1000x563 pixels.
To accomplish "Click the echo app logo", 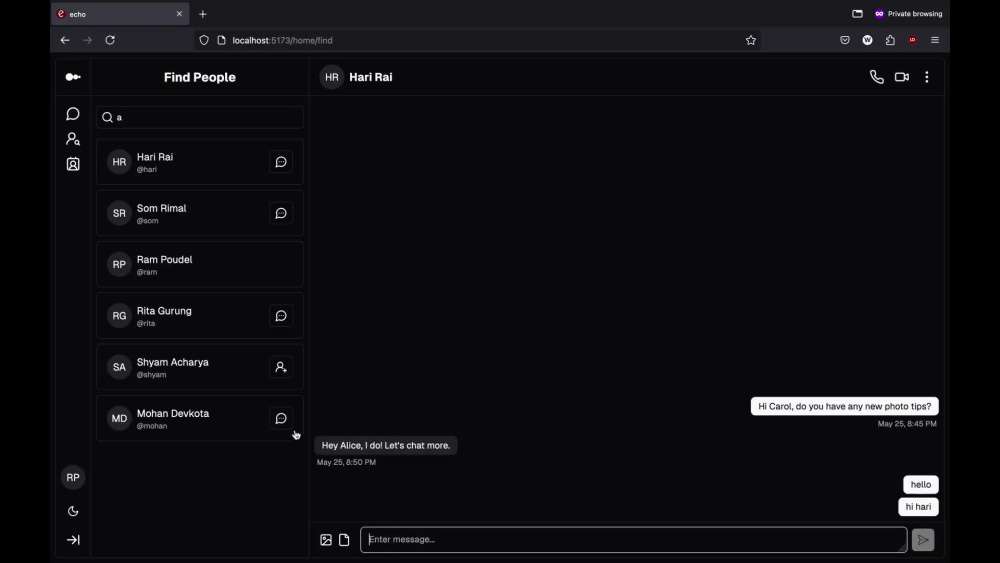I will (73, 77).
